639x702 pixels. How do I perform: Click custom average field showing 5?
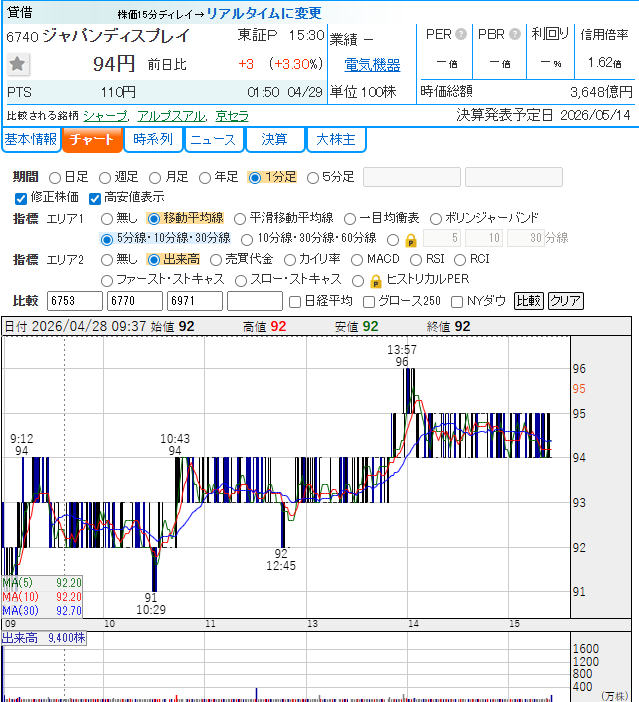click(x=442, y=238)
